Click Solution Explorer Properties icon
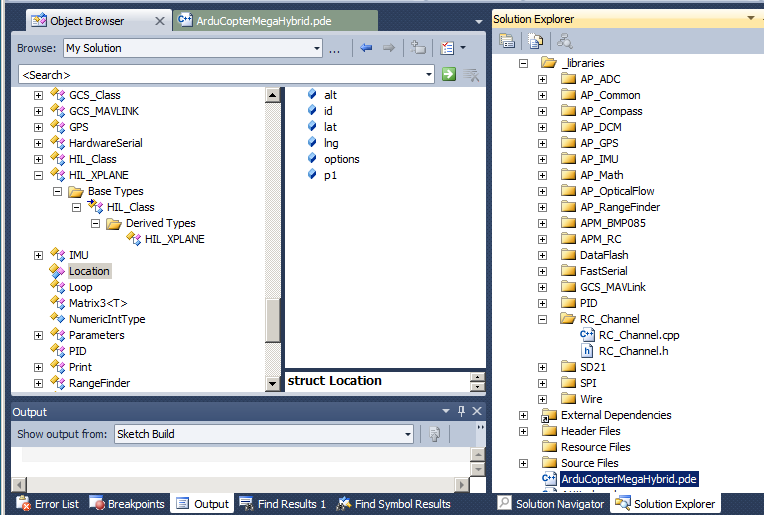This screenshot has width=764, height=515. click(x=507, y=41)
